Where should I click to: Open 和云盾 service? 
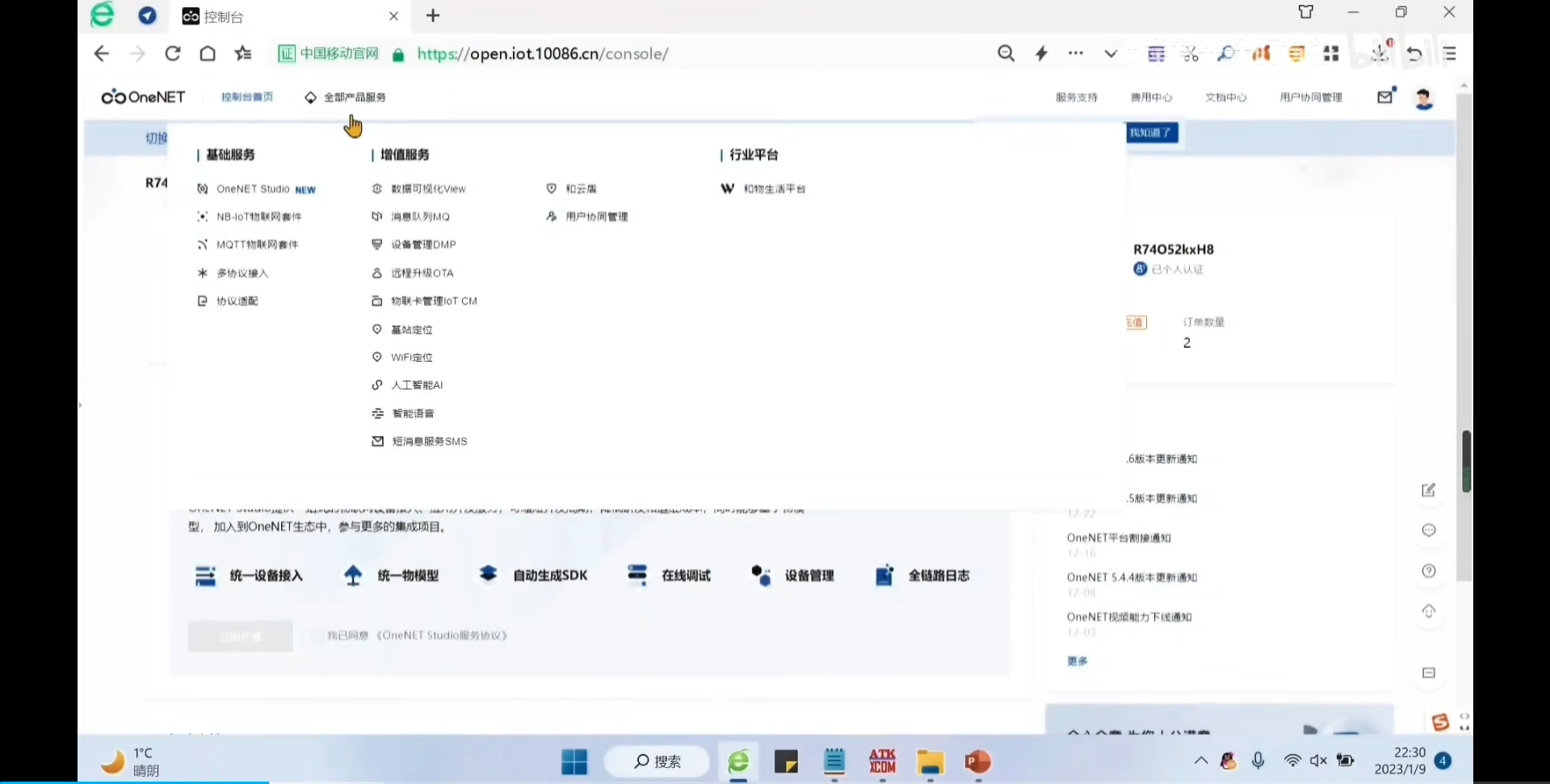point(572,189)
